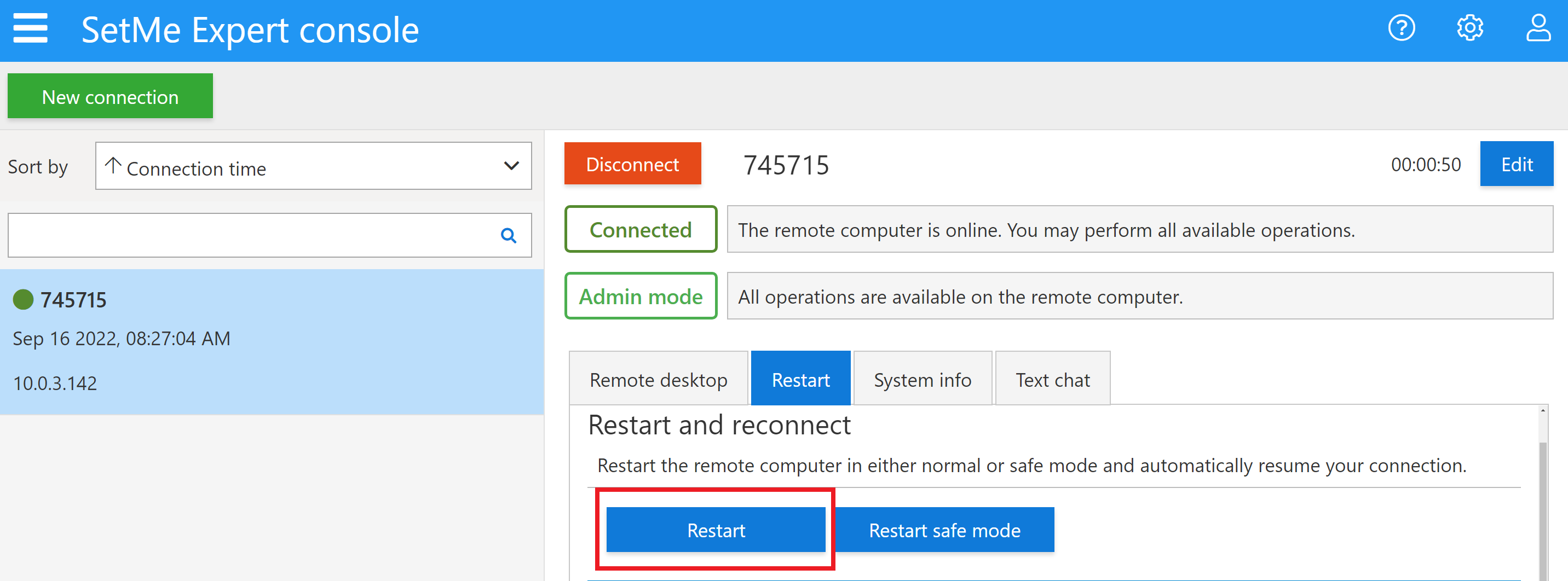This screenshot has width=1568, height=581.
Task: Click the search magnifier icon
Action: click(509, 235)
